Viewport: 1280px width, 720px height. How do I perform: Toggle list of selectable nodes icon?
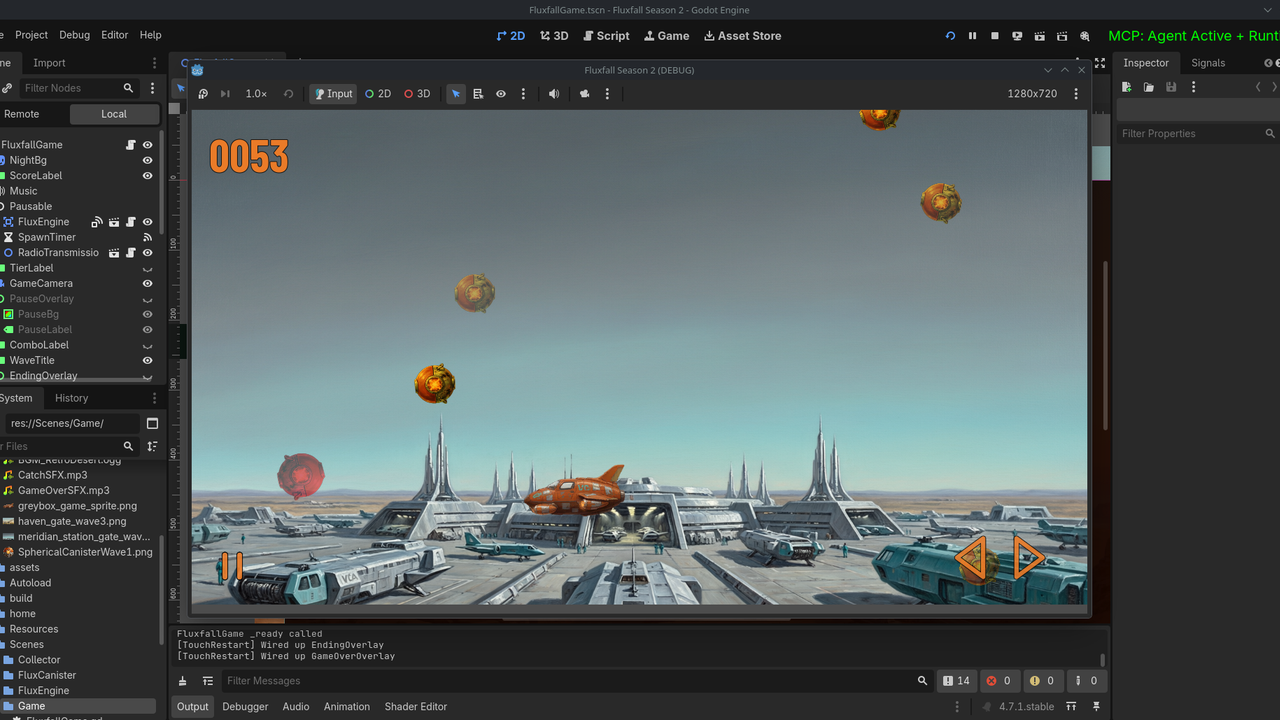478,94
